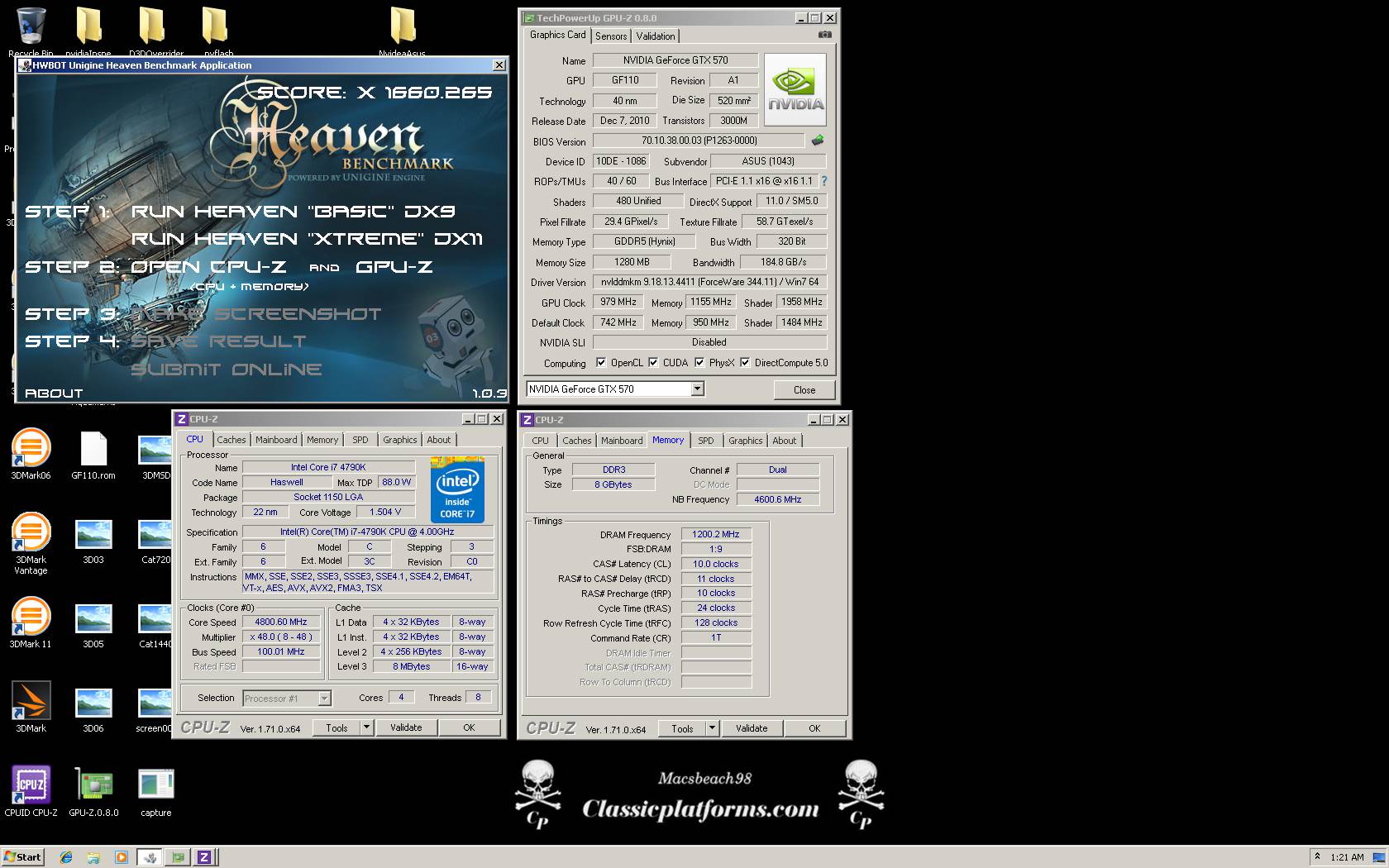
Task: Open the nvflash folder icon
Action: pos(215,26)
